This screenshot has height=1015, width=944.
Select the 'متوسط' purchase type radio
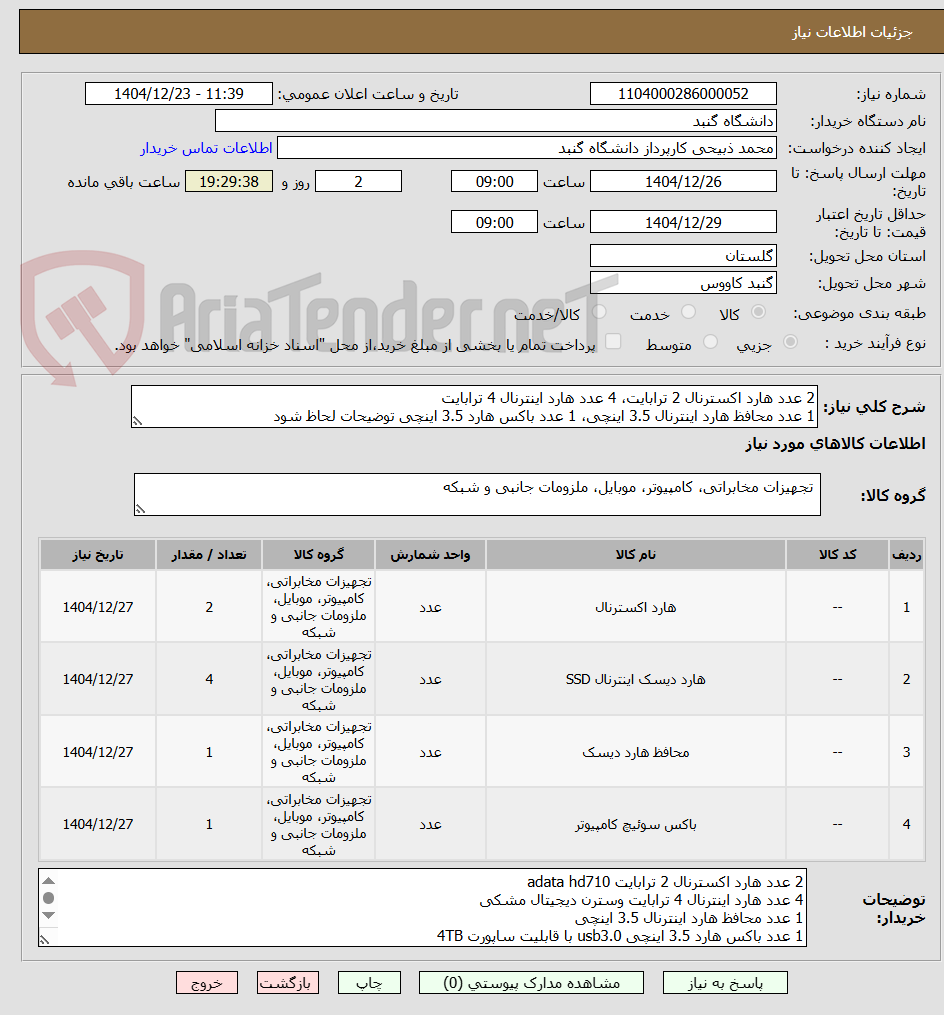[710, 342]
